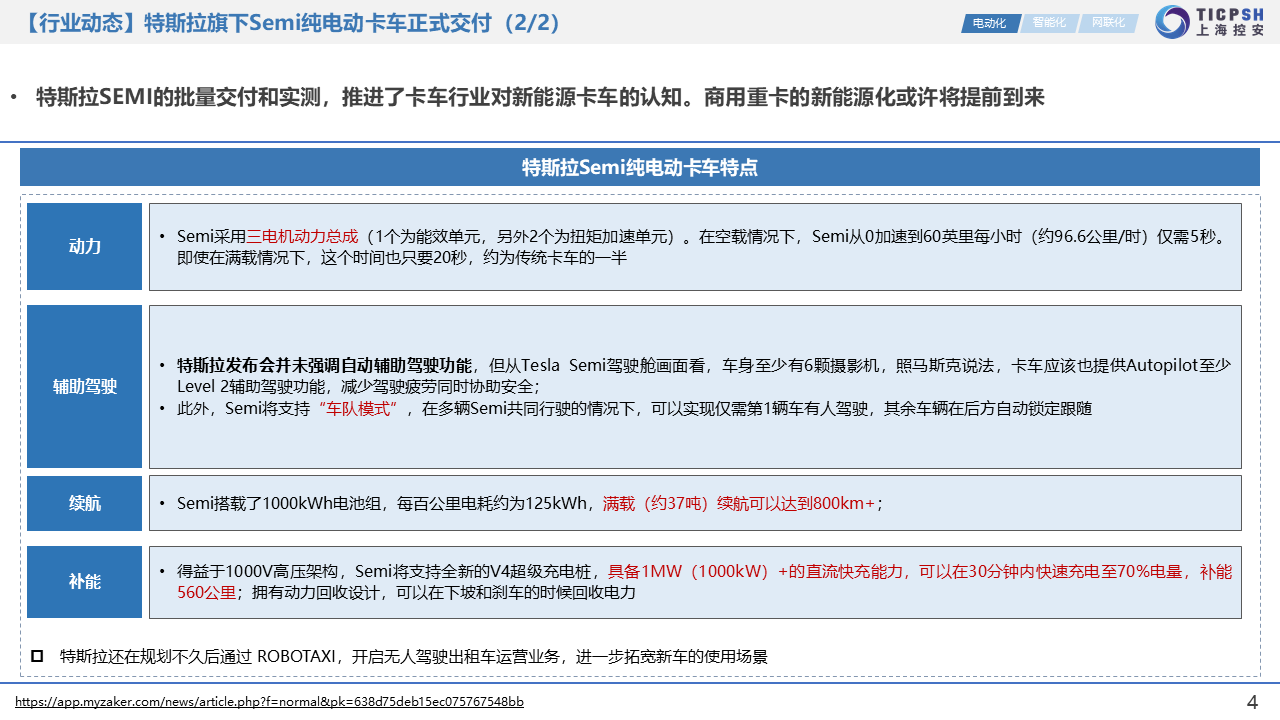This screenshot has height=720, width=1280.
Task: Click the slide title 【行业动态】
Action: pyautogui.click(x=80, y=23)
